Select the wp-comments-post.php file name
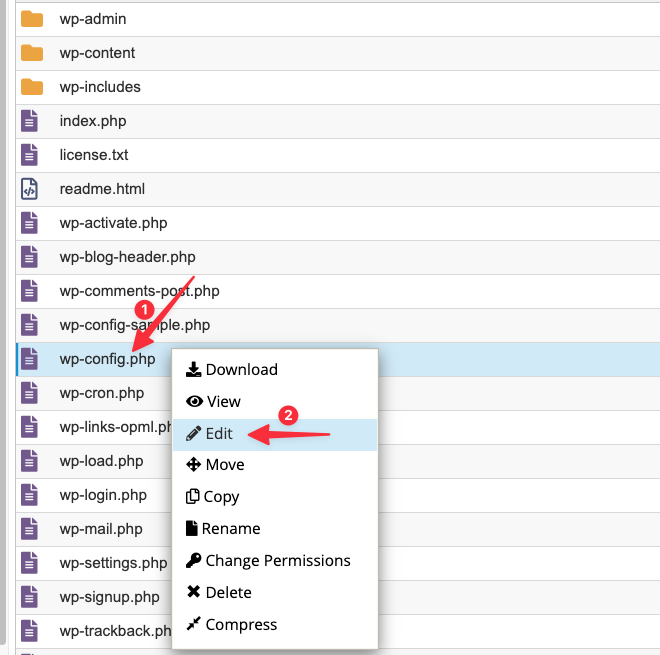The width and height of the screenshot is (660, 655). tap(140, 292)
